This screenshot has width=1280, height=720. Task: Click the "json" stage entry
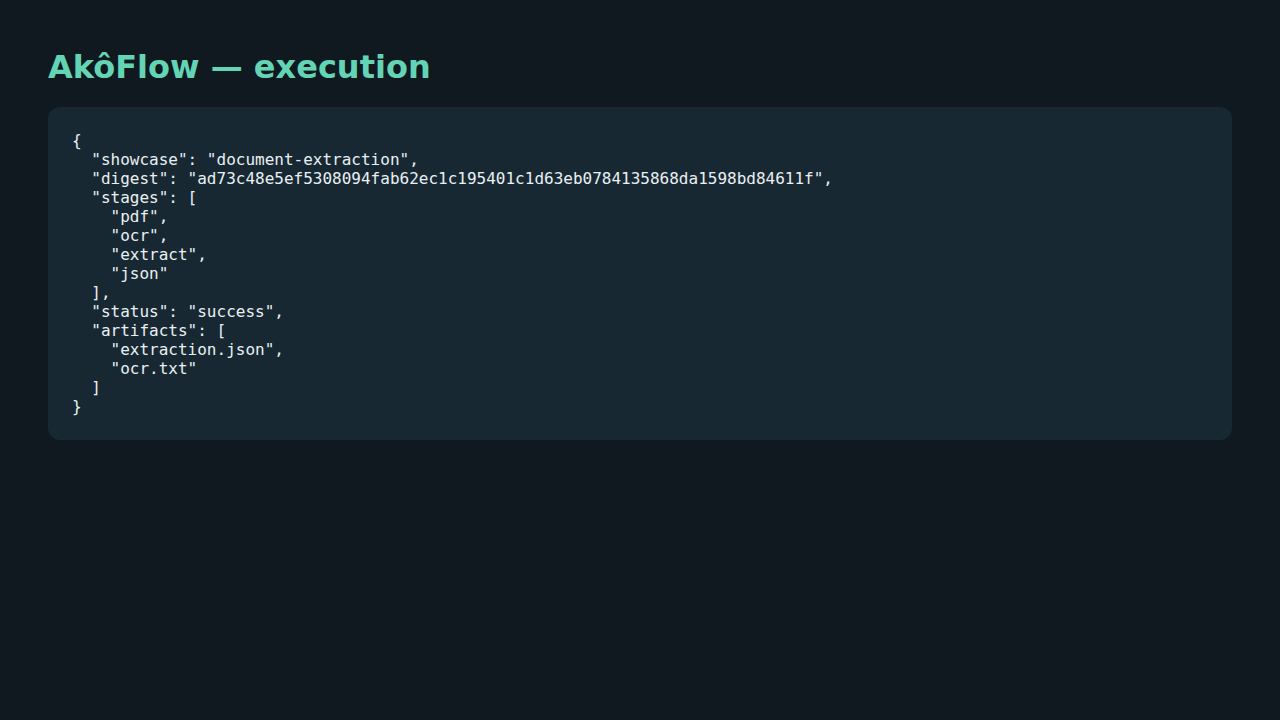click(x=140, y=274)
